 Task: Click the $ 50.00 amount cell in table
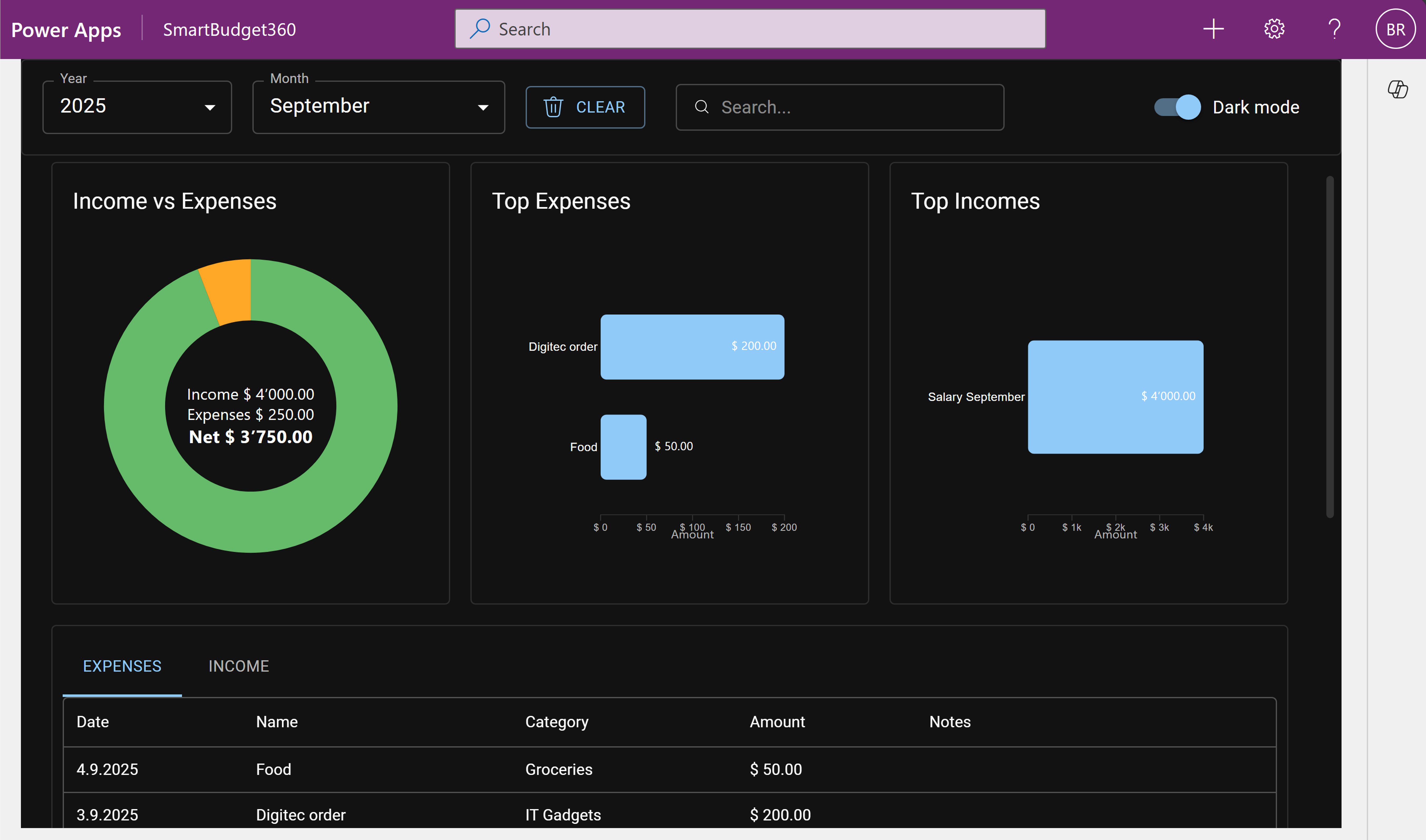(x=776, y=769)
